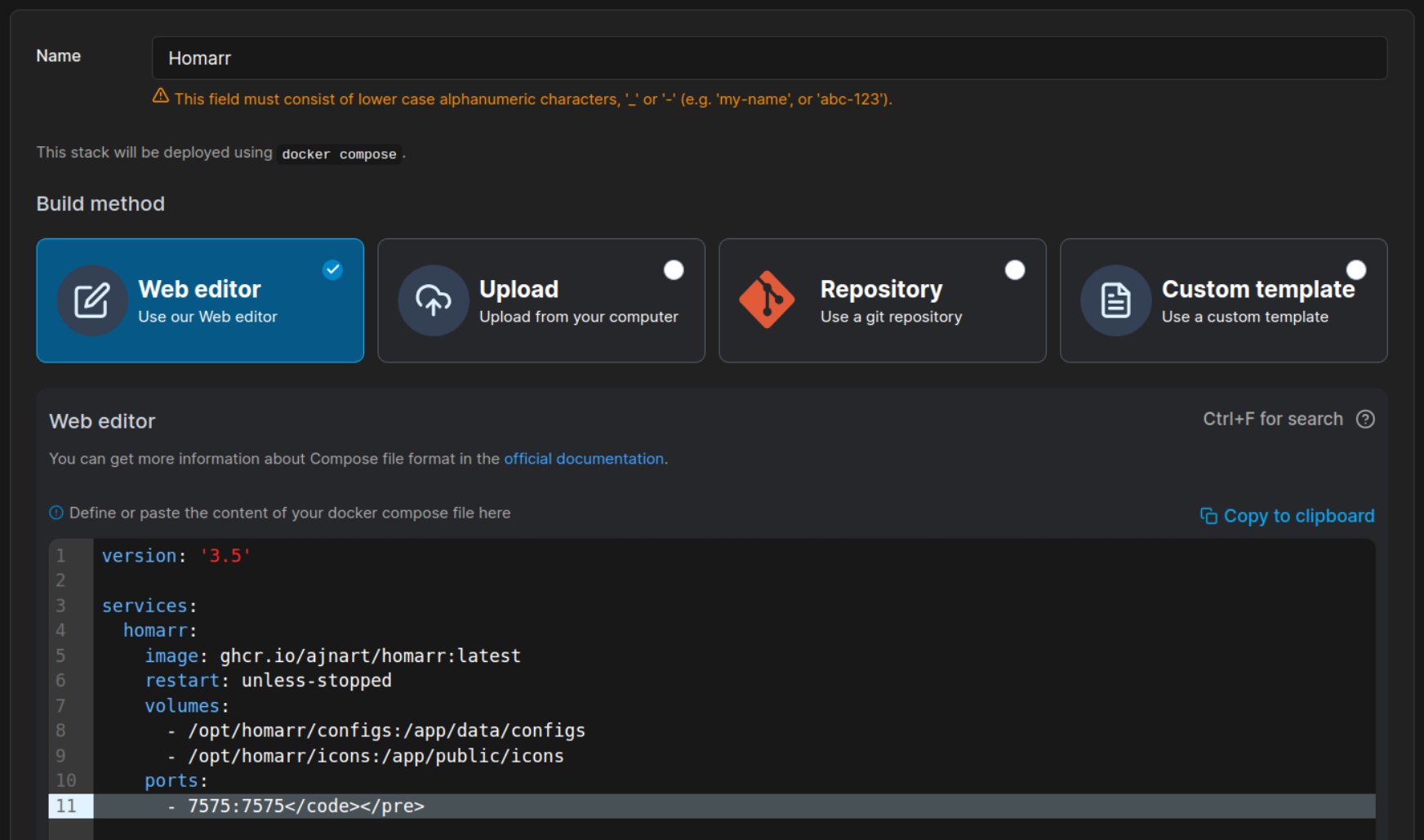The height and width of the screenshot is (840, 1424).
Task: Click the image line in the compose editor
Action: [x=332, y=656]
